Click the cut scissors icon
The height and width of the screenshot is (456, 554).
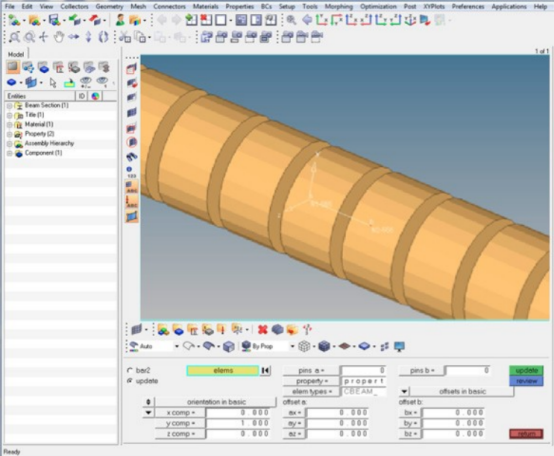coord(124,37)
